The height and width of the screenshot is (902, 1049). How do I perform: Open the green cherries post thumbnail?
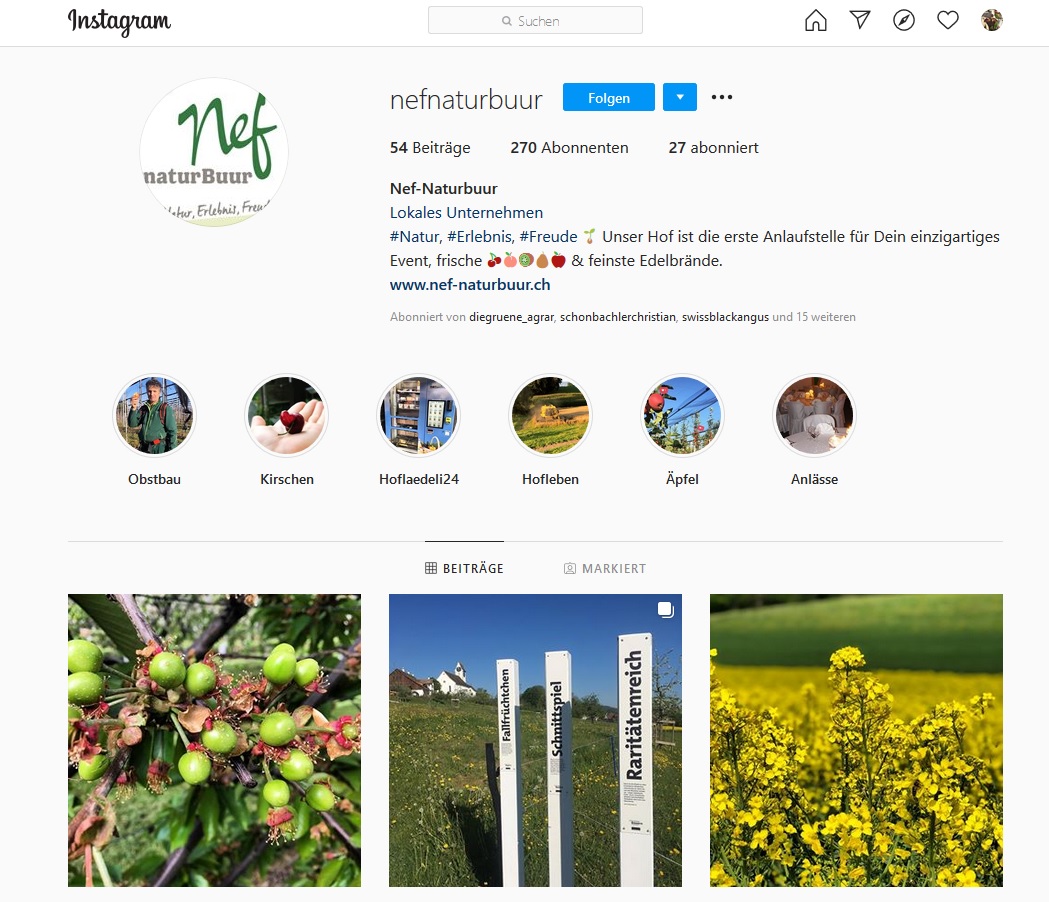tap(214, 740)
